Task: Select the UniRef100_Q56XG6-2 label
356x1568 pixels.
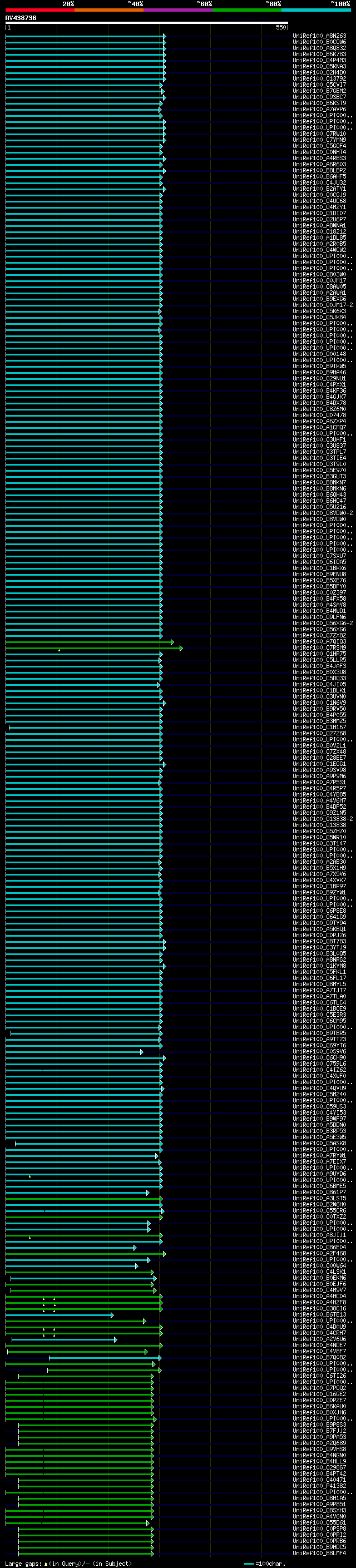Action: 323,624
